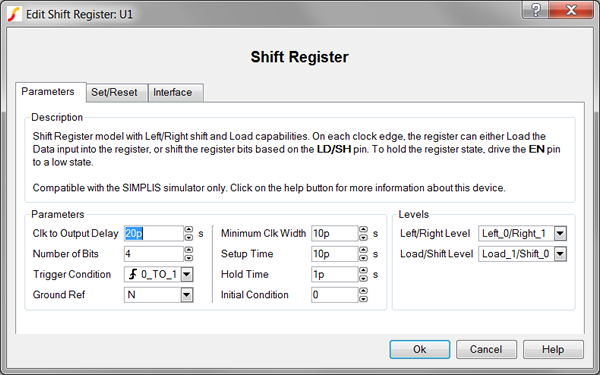This screenshot has width=600, height=375.
Task: Expand the Ground Ref dropdown
Action: pos(186,295)
